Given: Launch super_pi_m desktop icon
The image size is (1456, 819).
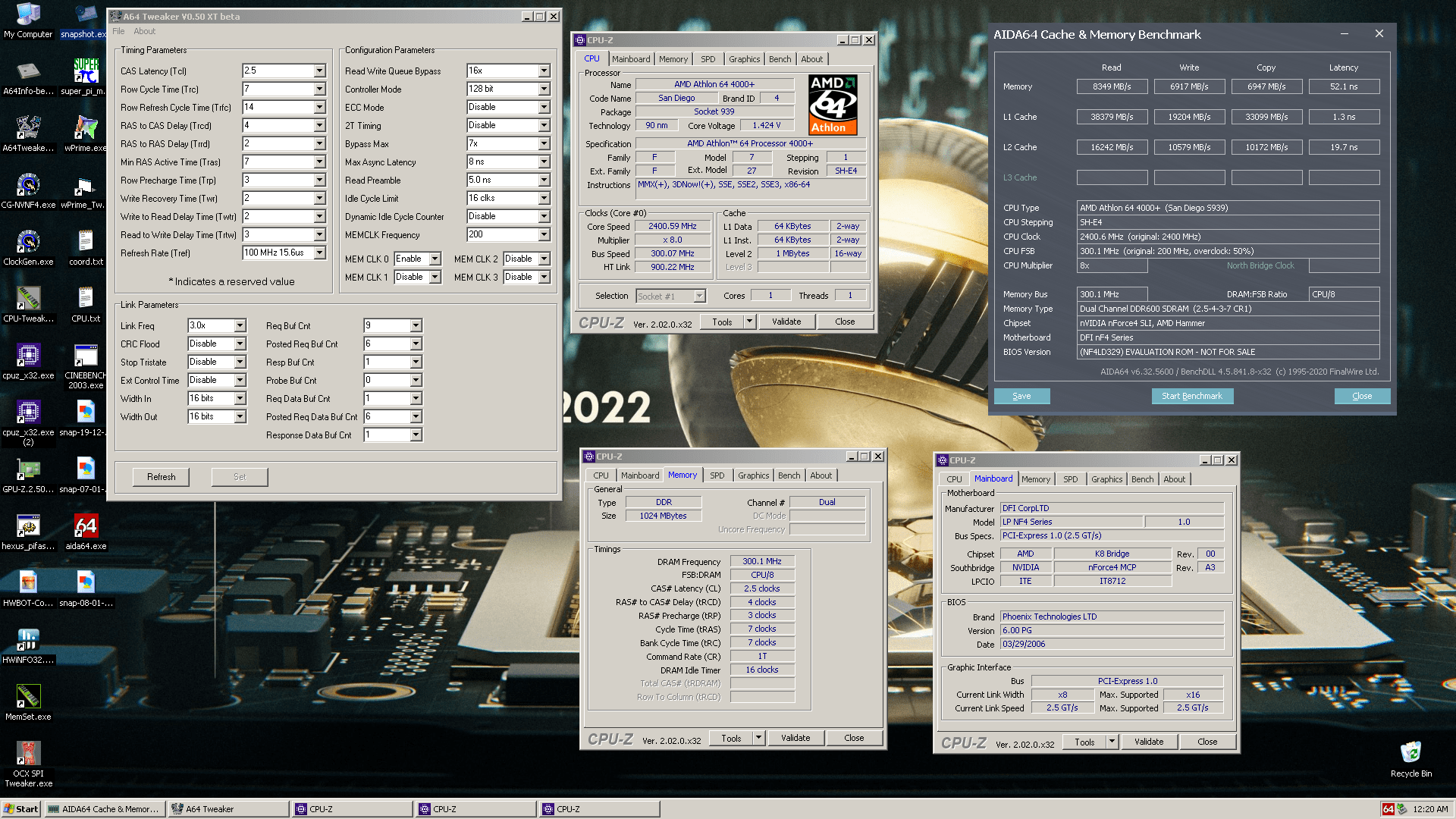Looking at the screenshot, I should (85, 77).
